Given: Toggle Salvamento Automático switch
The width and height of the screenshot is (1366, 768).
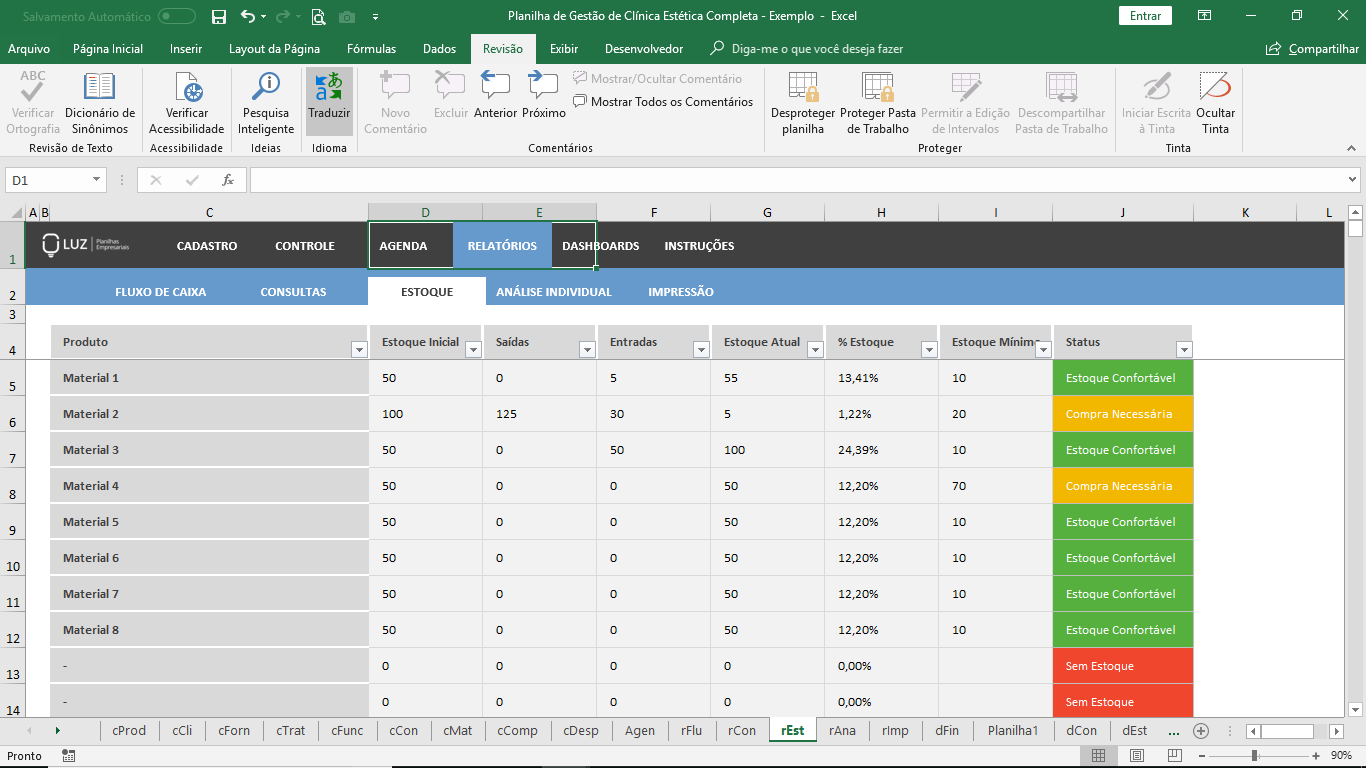Looking at the screenshot, I should click(x=177, y=16).
